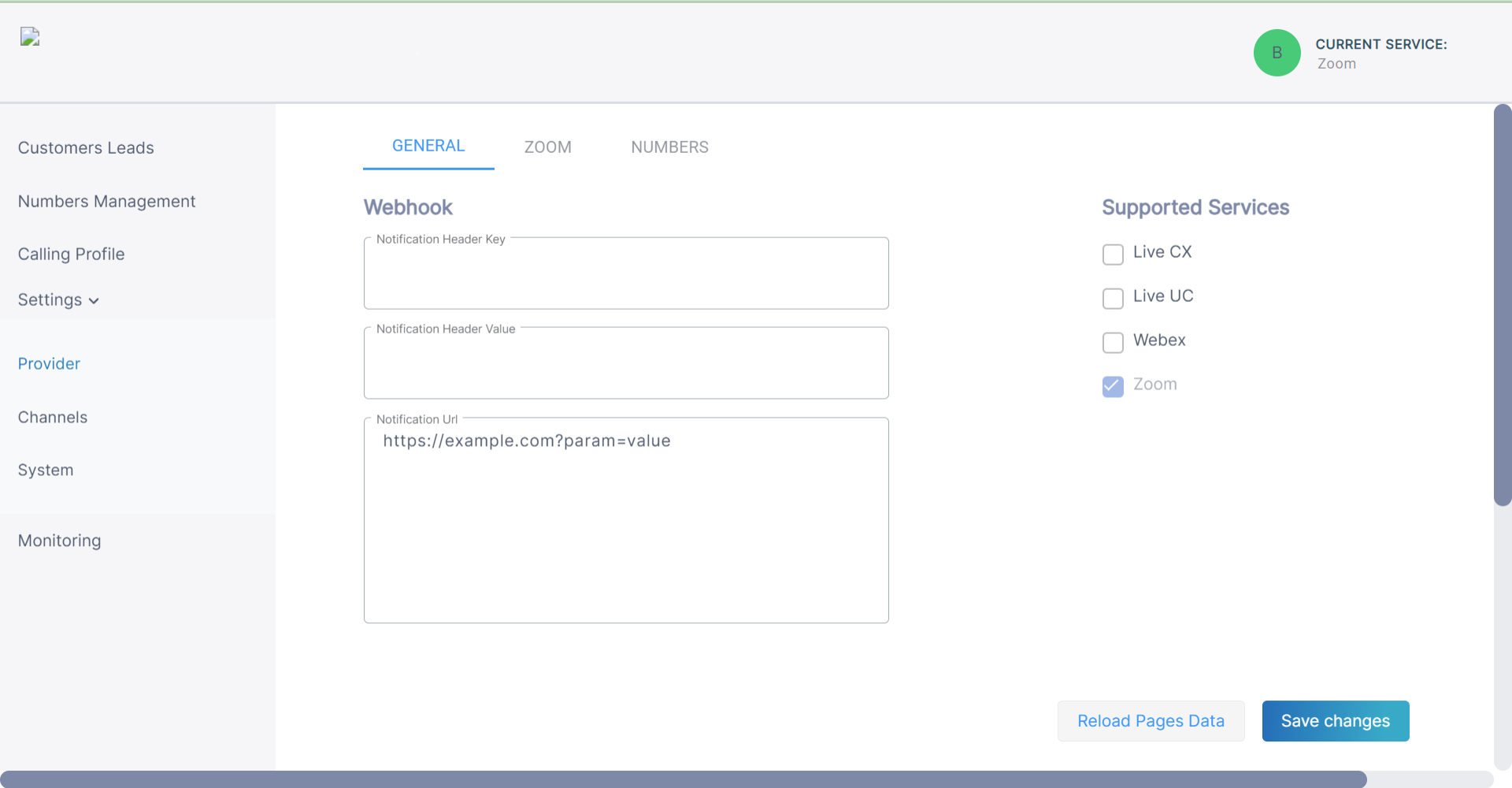This screenshot has height=788, width=1512.
Task: Click the green B user avatar
Action: (x=1277, y=53)
